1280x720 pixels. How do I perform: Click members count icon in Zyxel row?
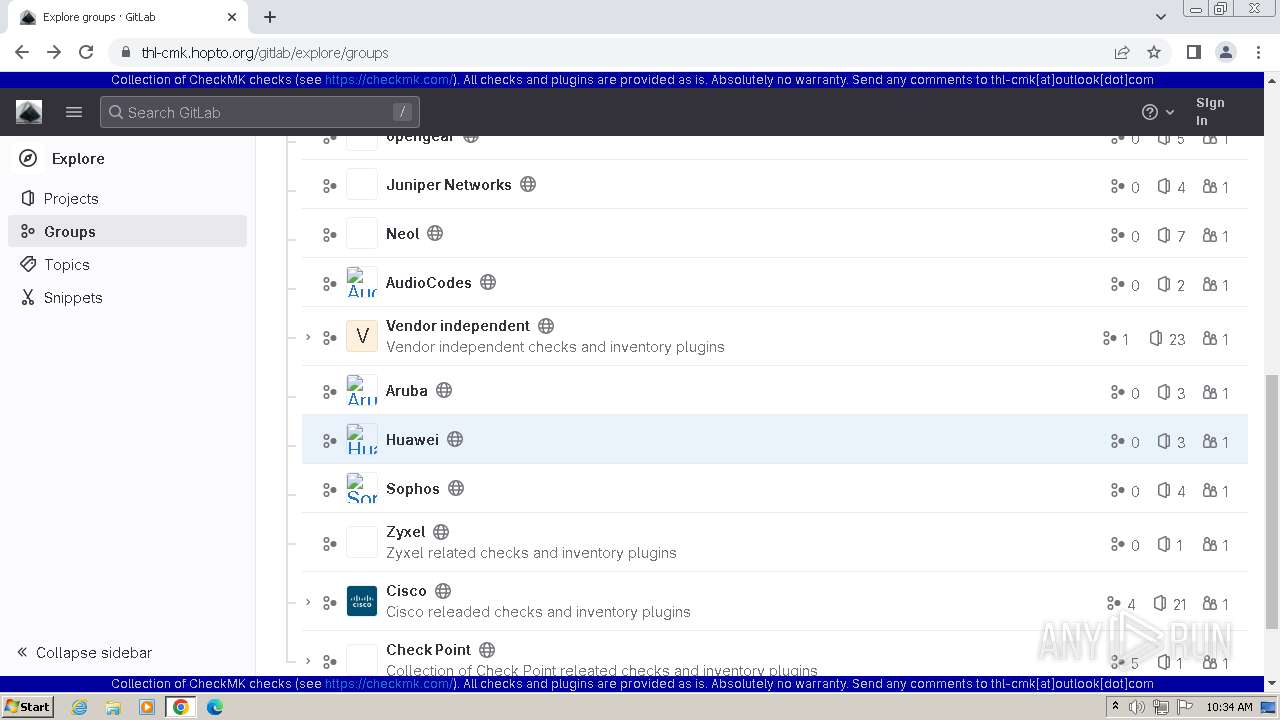(x=1210, y=544)
